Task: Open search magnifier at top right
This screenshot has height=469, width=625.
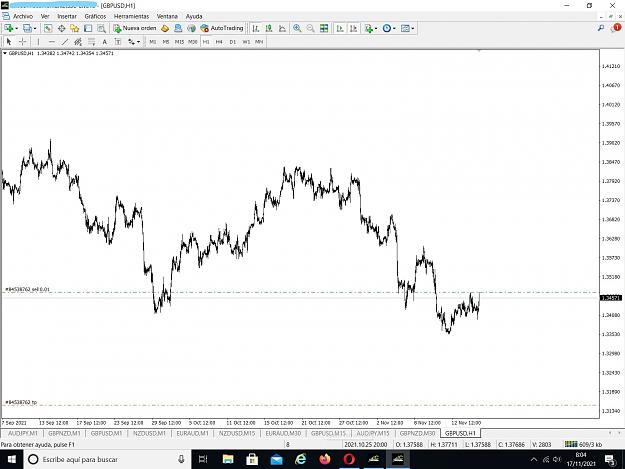Action: tap(601, 28)
